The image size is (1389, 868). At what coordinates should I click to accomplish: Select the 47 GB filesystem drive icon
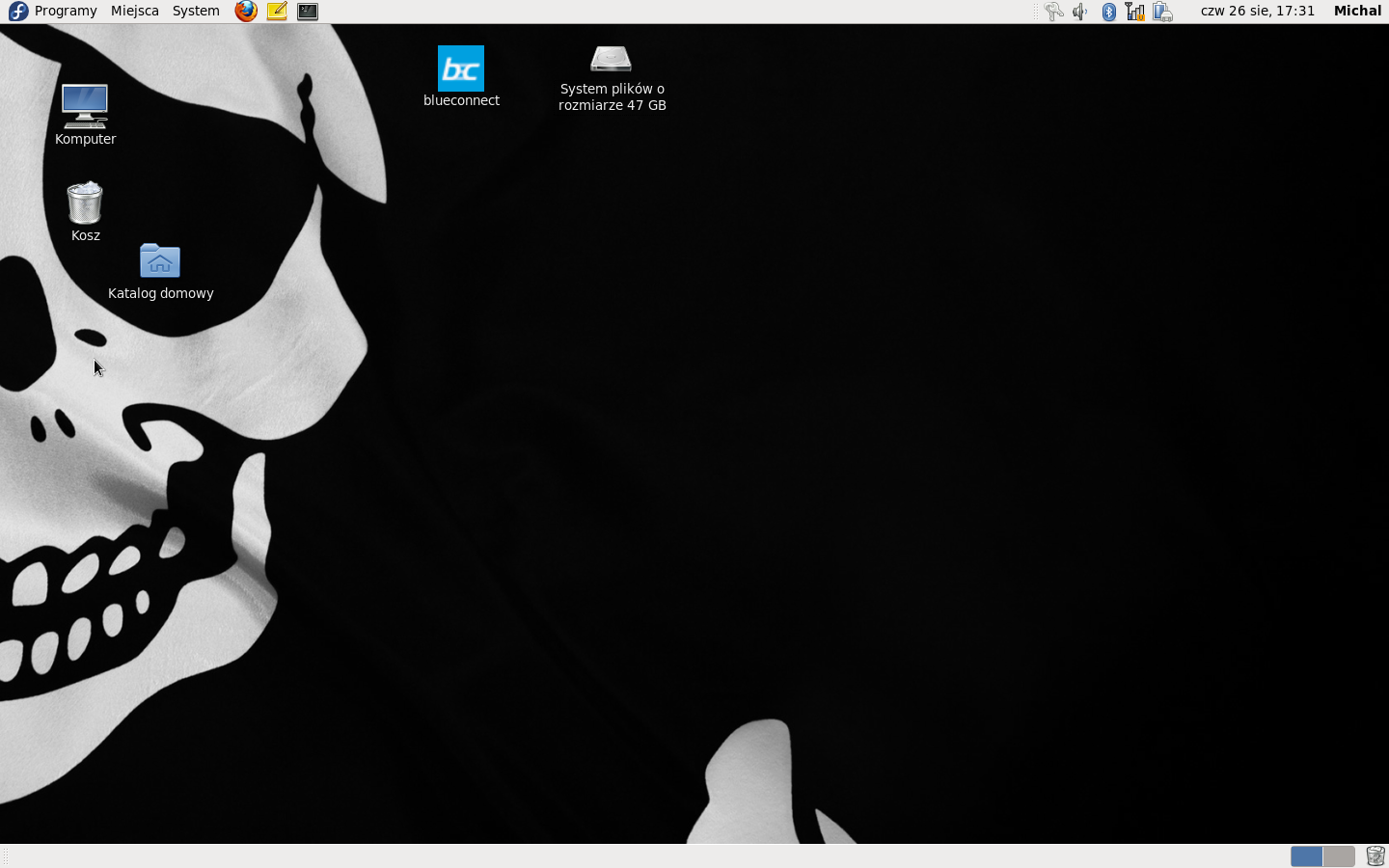pos(612,60)
